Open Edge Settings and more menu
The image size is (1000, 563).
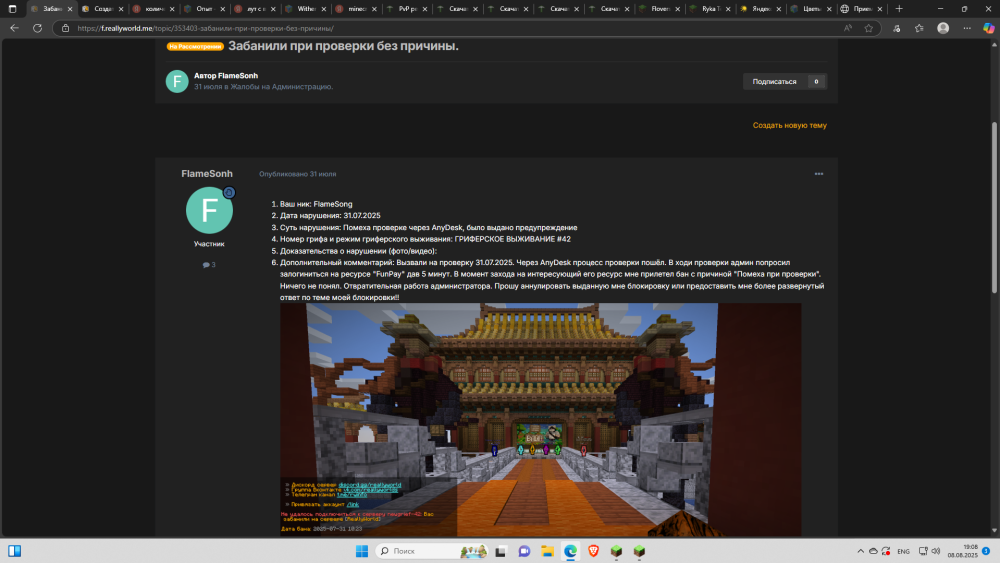967,28
